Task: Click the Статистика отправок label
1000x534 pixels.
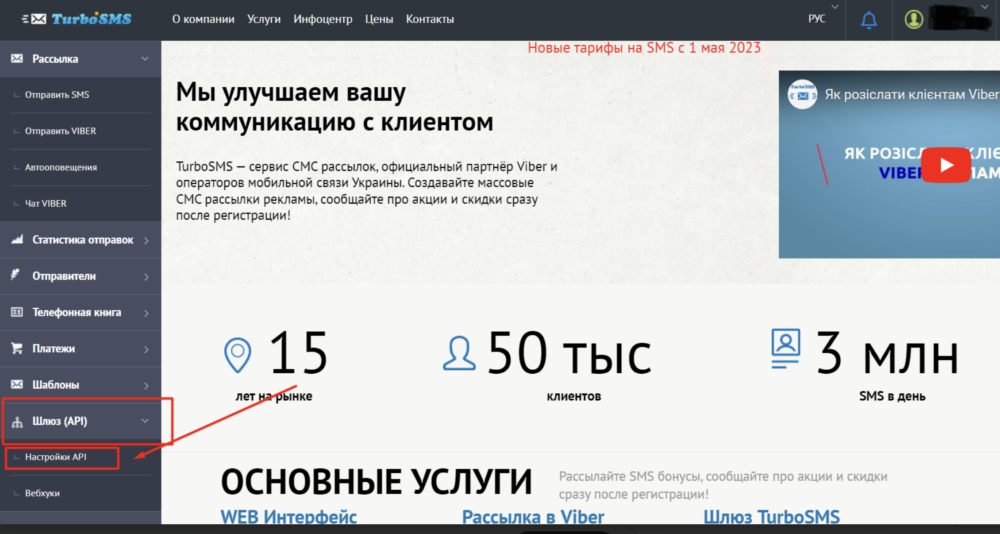Action: 83,241
